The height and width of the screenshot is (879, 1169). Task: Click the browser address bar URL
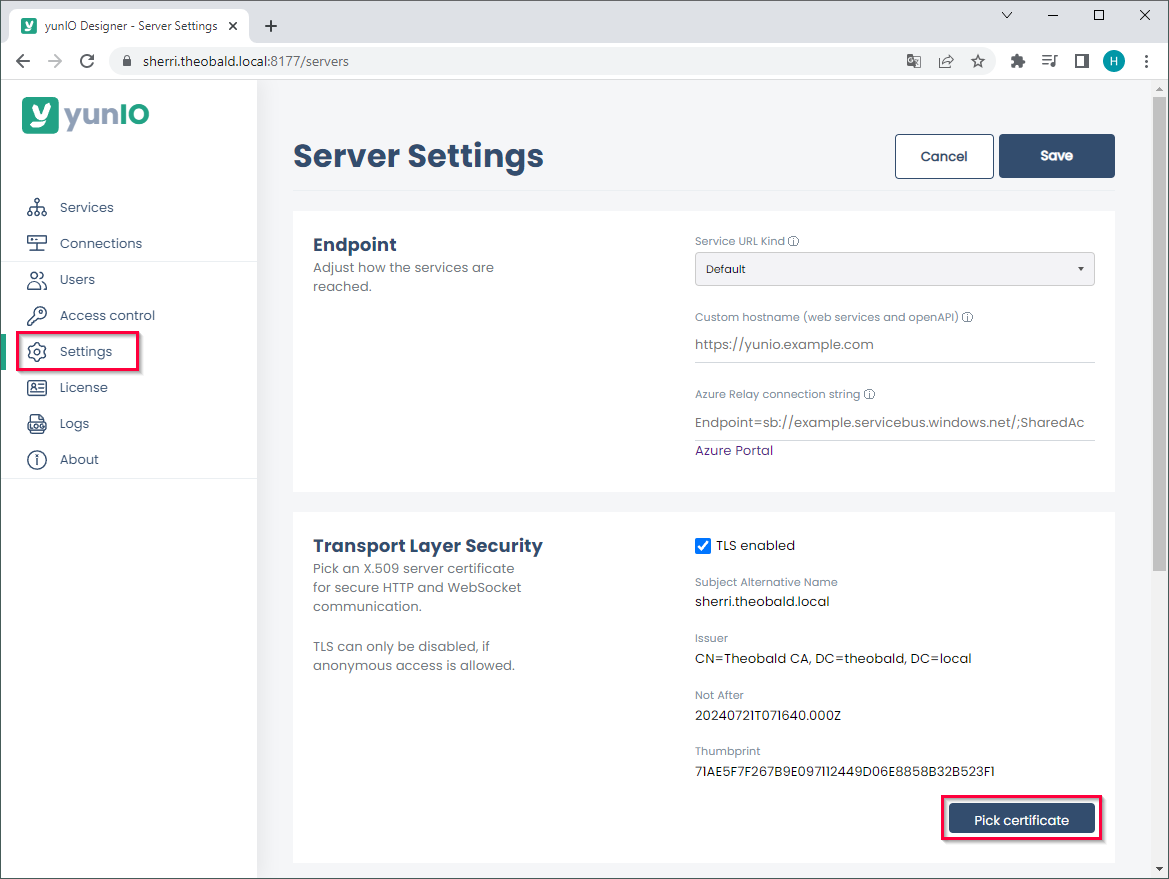[x=245, y=61]
